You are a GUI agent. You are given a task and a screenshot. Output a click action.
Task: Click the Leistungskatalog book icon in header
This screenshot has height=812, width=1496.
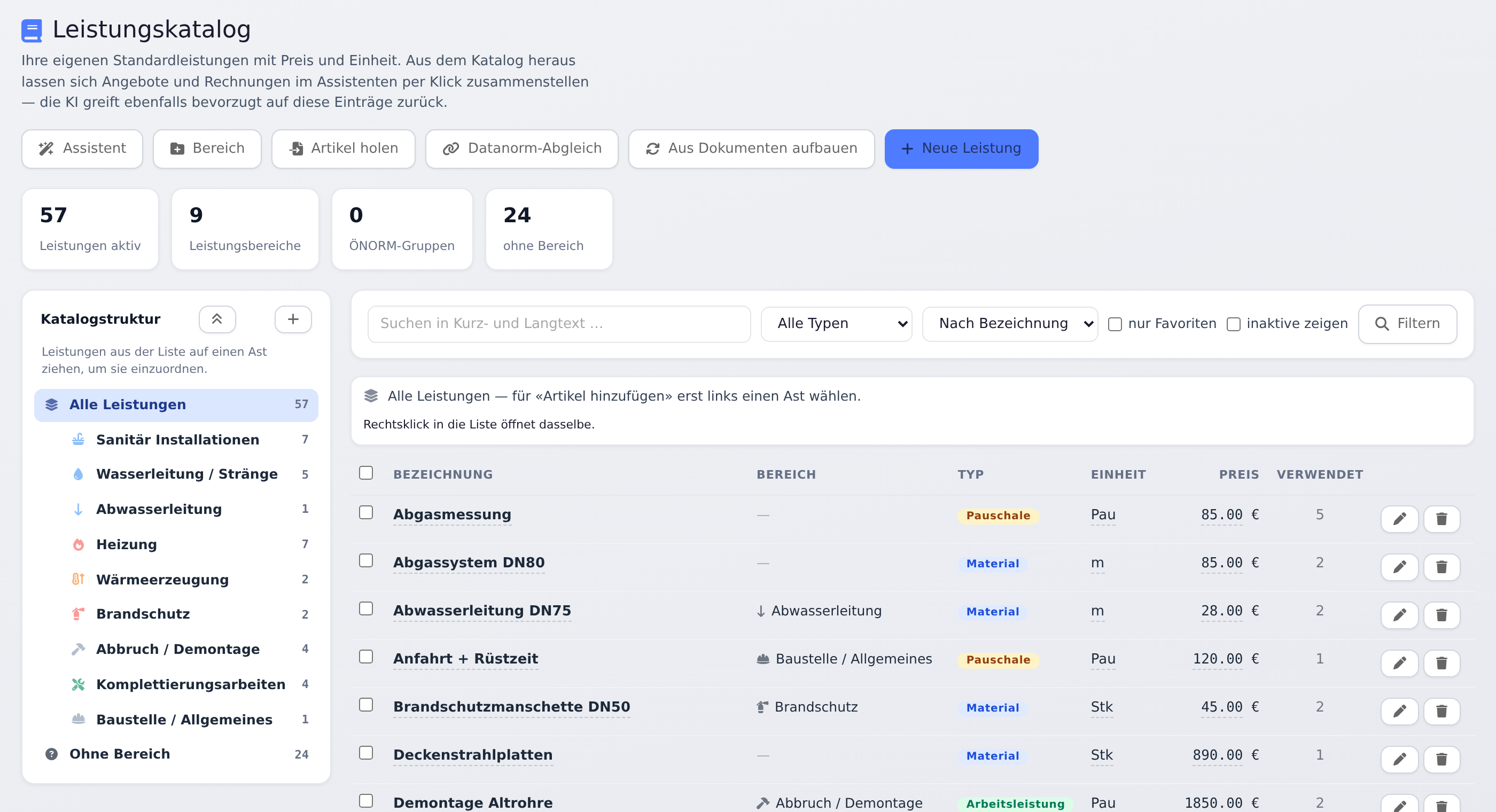tap(32, 30)
